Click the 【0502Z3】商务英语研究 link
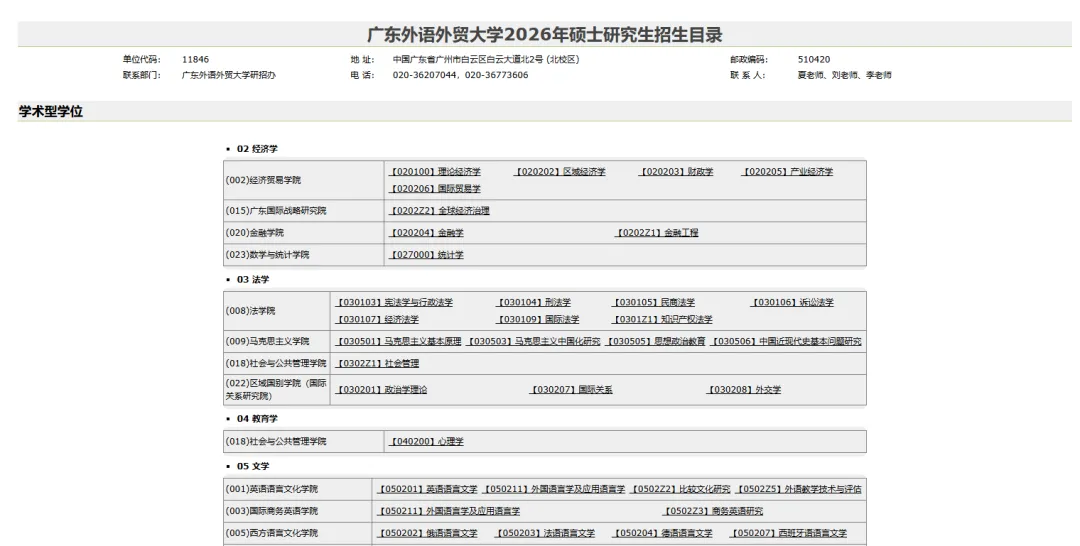Screen dimensions: 1080x546 713,512
